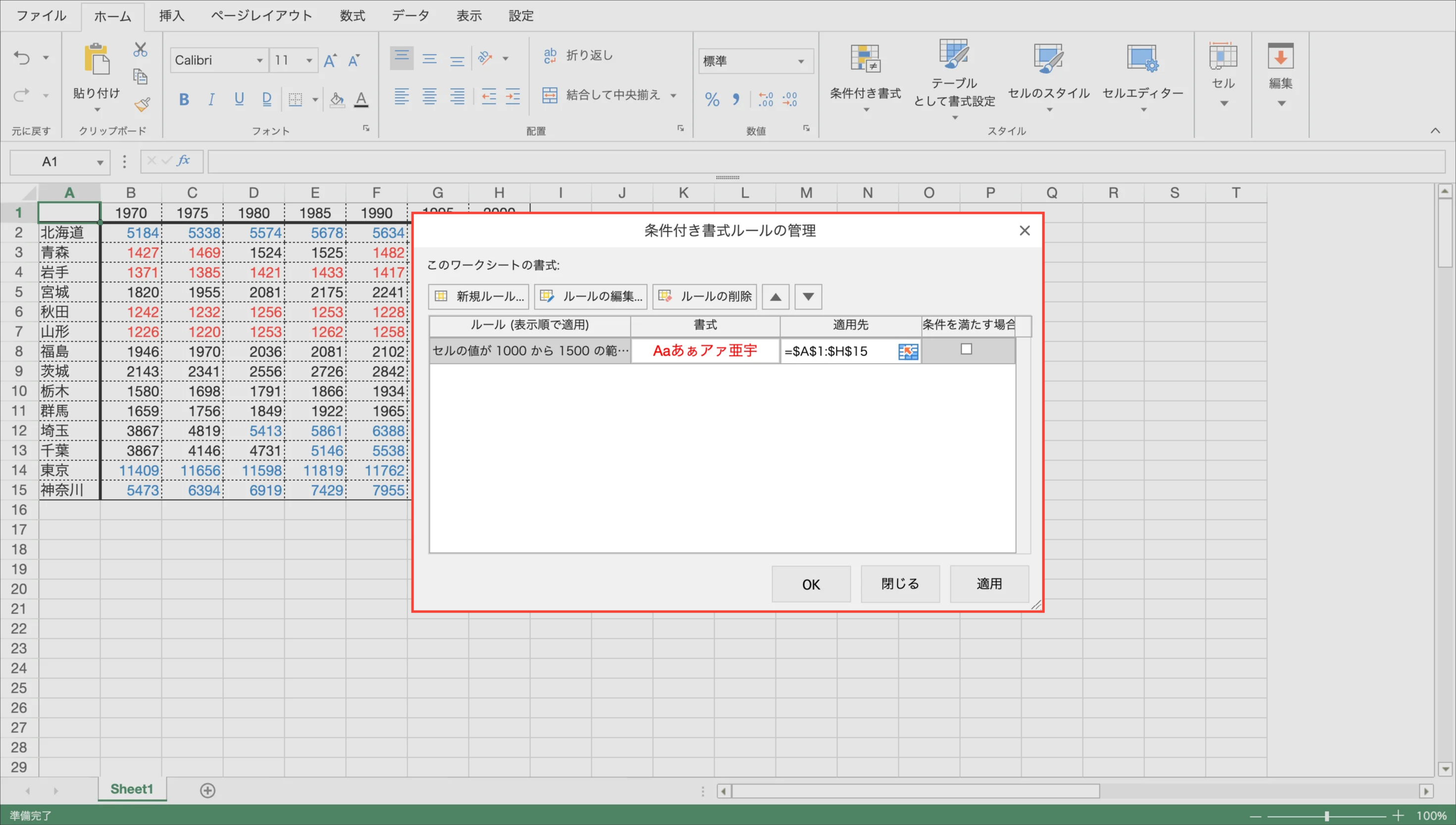The height and width of the screenshot is (825, 1456).
Task: Click the undo arrow icon
Action: (21, 58)
